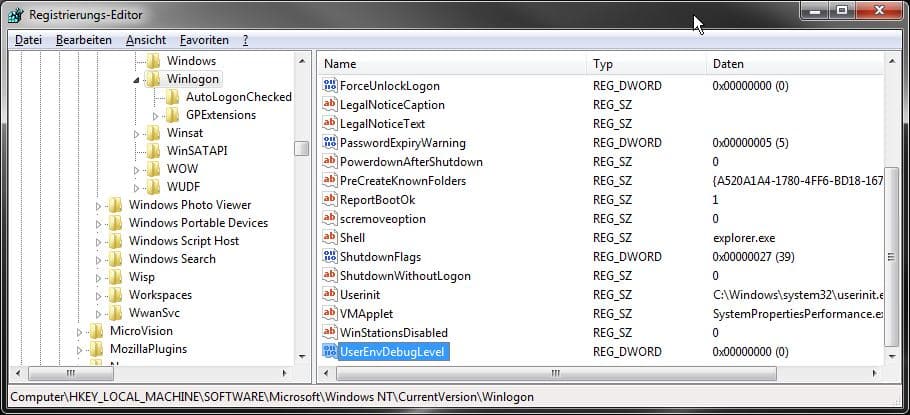
Task: Click the GPExtensions folder icon
Action: (172, 115)
